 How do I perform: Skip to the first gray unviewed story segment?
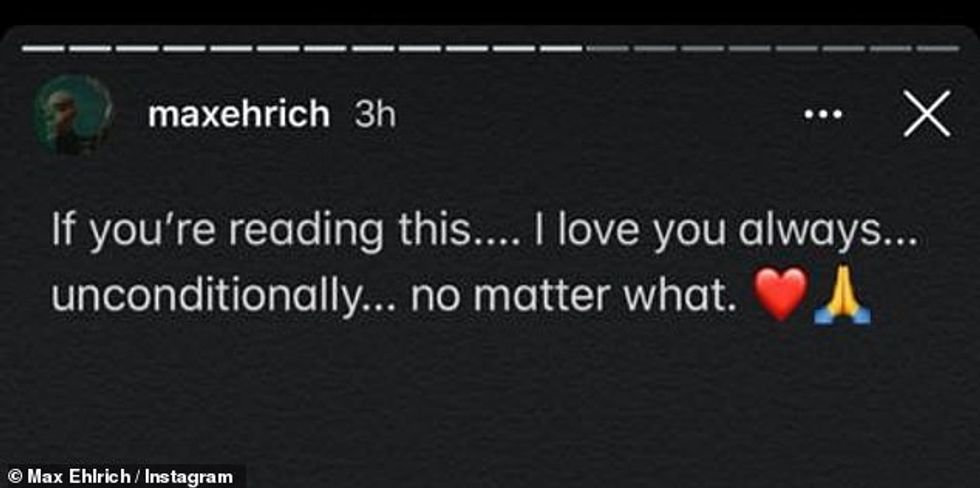607,48
